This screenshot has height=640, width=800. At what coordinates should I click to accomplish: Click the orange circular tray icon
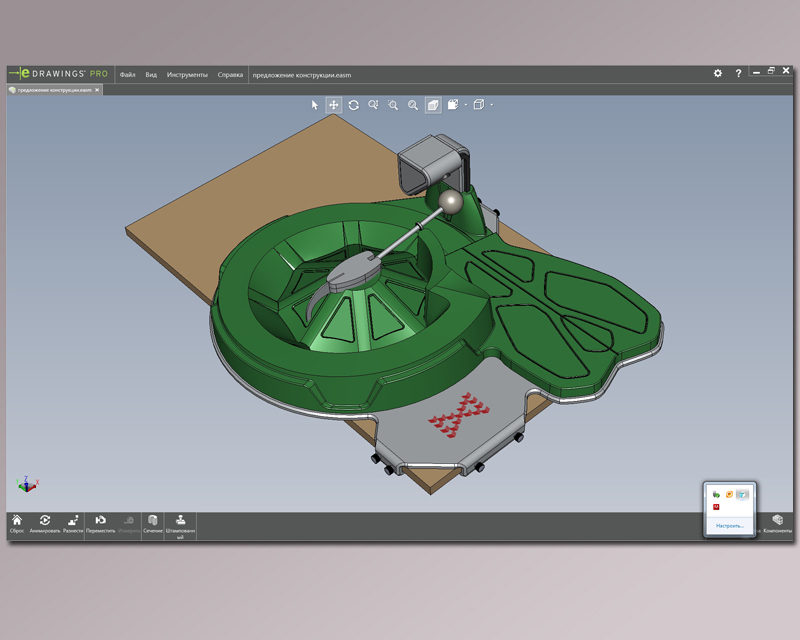pyautogui.click(x=730, y=494)
